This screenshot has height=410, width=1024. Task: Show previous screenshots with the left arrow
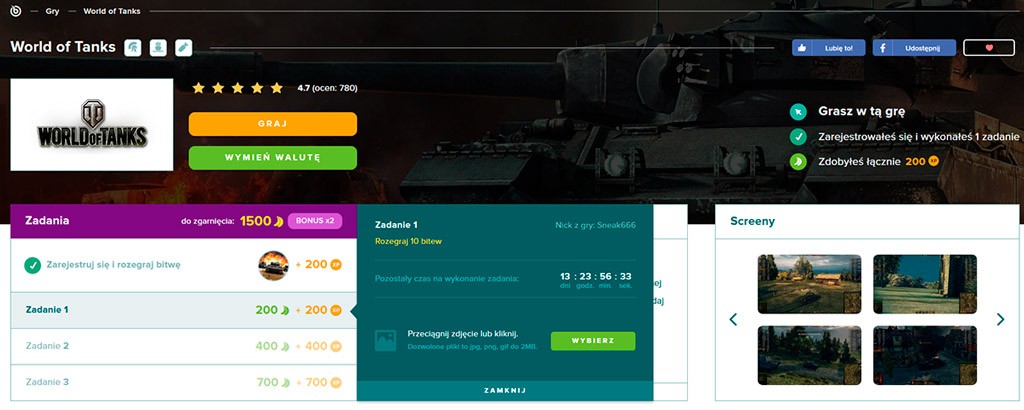[x=733, y=319]
